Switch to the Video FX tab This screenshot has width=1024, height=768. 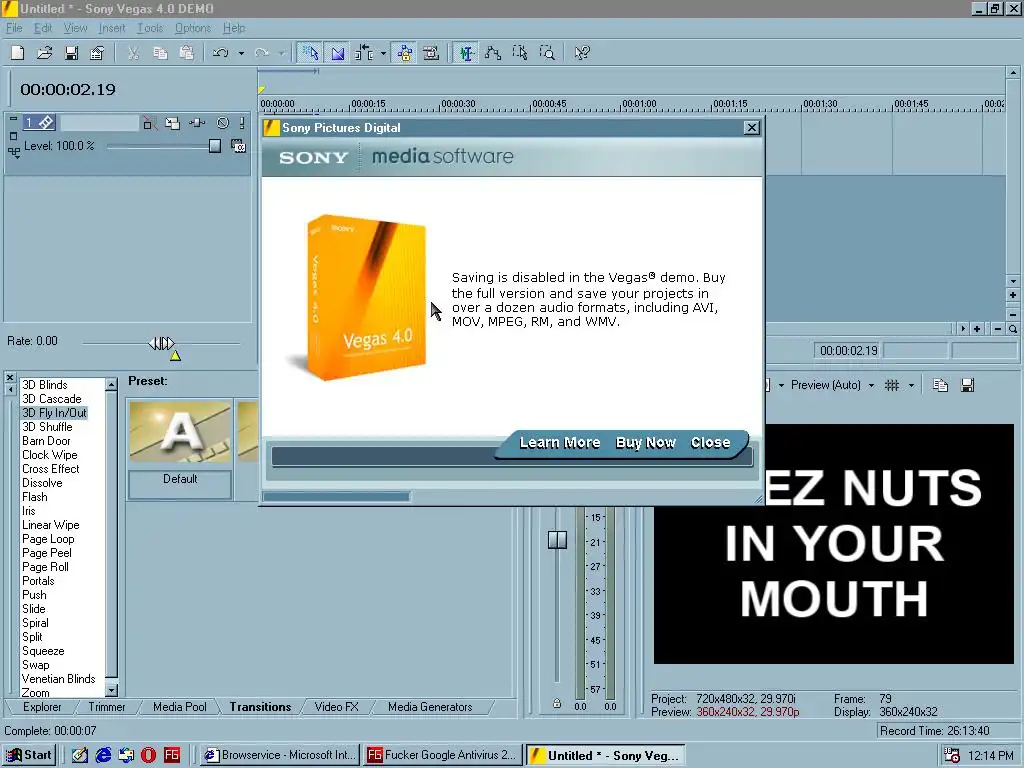point(336,707)
